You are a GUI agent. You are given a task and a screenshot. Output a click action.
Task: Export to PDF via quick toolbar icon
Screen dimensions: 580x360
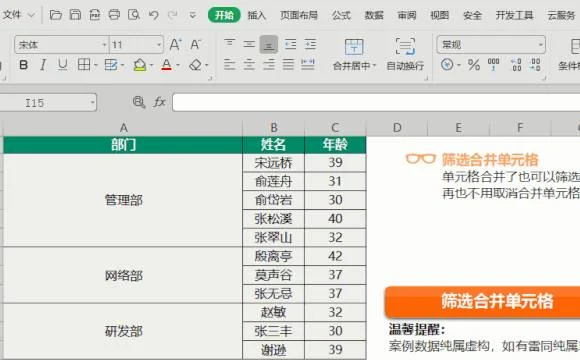point(95,15)
